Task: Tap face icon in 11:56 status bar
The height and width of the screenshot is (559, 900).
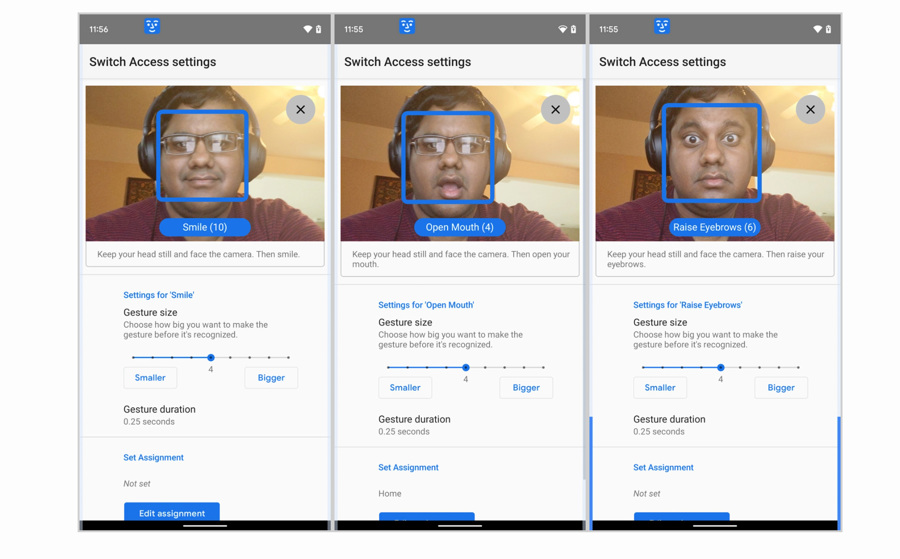Action: 152,26
